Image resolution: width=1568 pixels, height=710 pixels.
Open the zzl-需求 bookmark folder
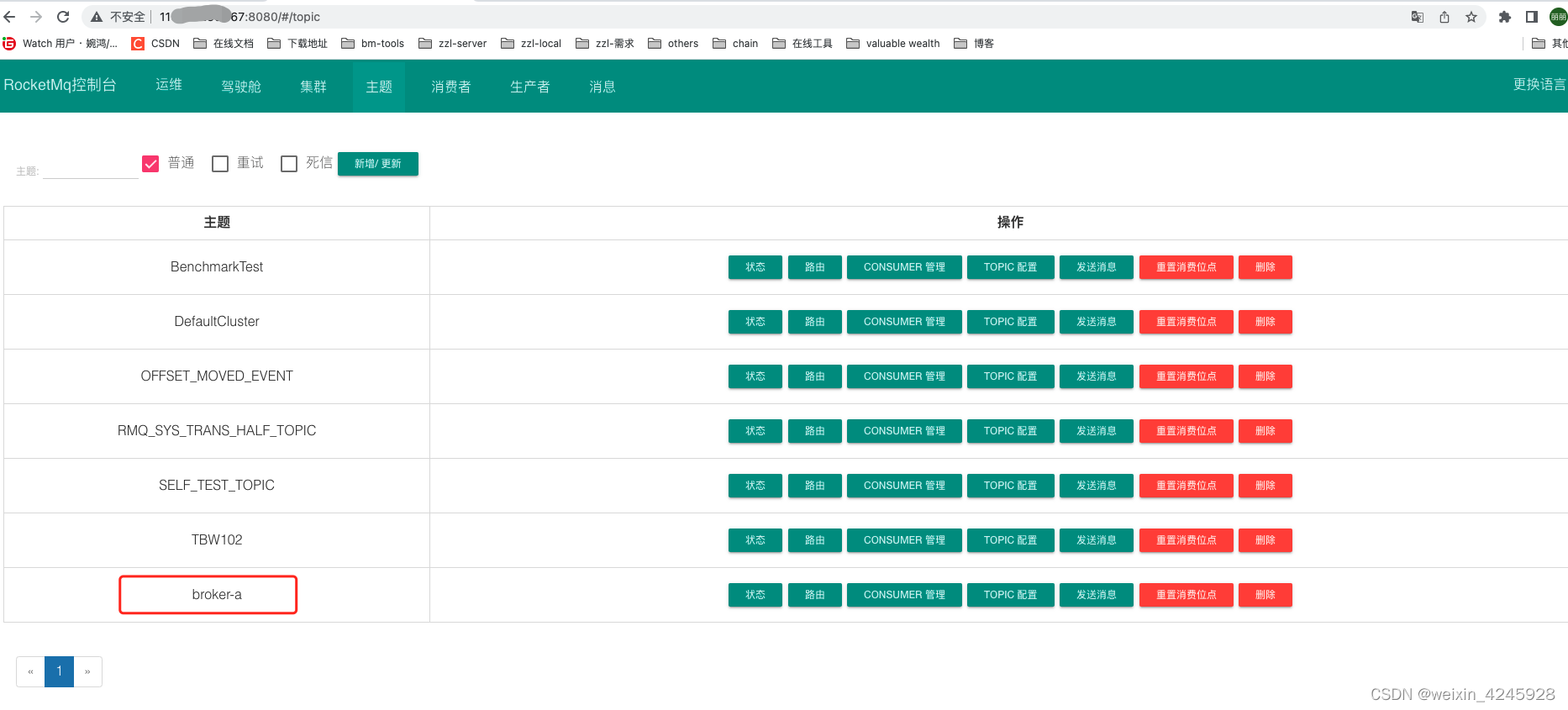click(605, 44)
